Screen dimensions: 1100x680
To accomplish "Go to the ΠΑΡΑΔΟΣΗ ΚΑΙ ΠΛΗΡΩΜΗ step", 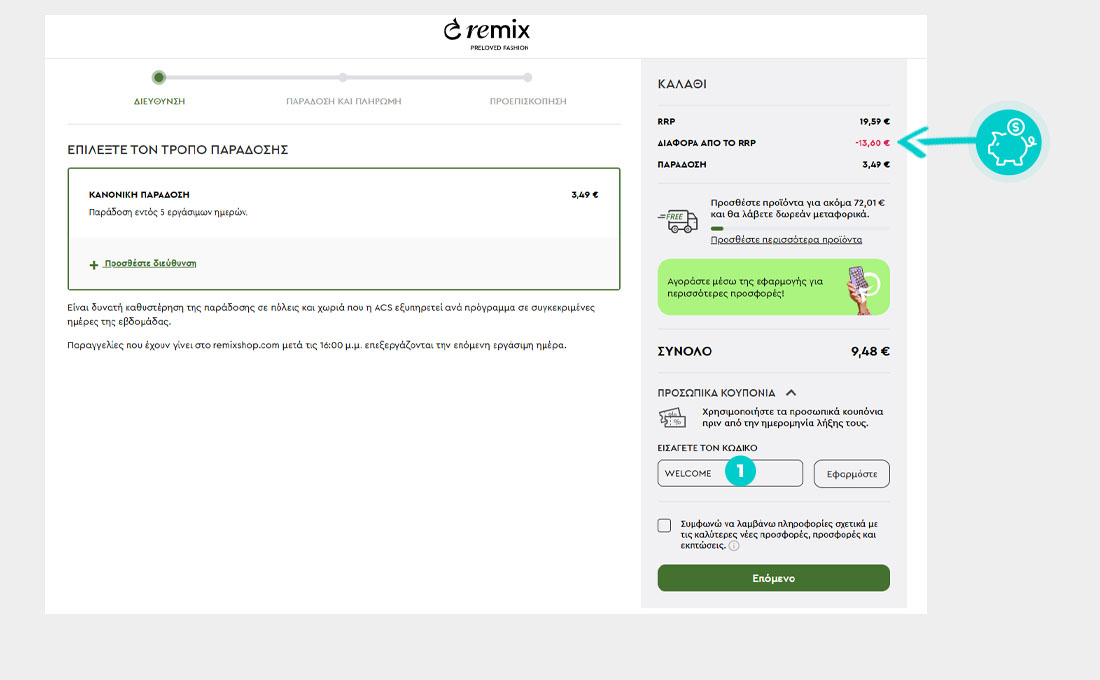I will click(x=343, y=89).
